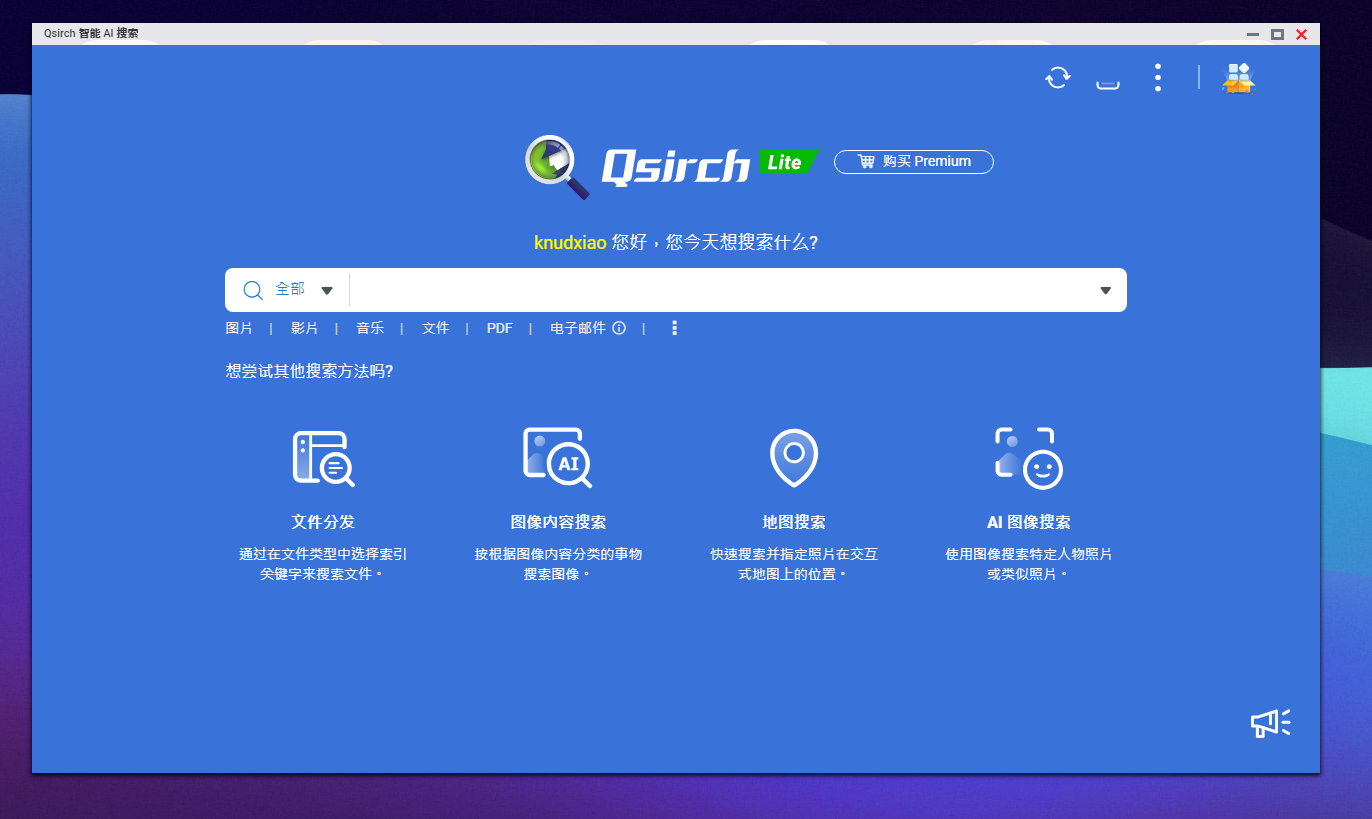The image size is (1372, 819).
Task: Minimize the Qsirch window
Action: click(x=1253, y=34)
